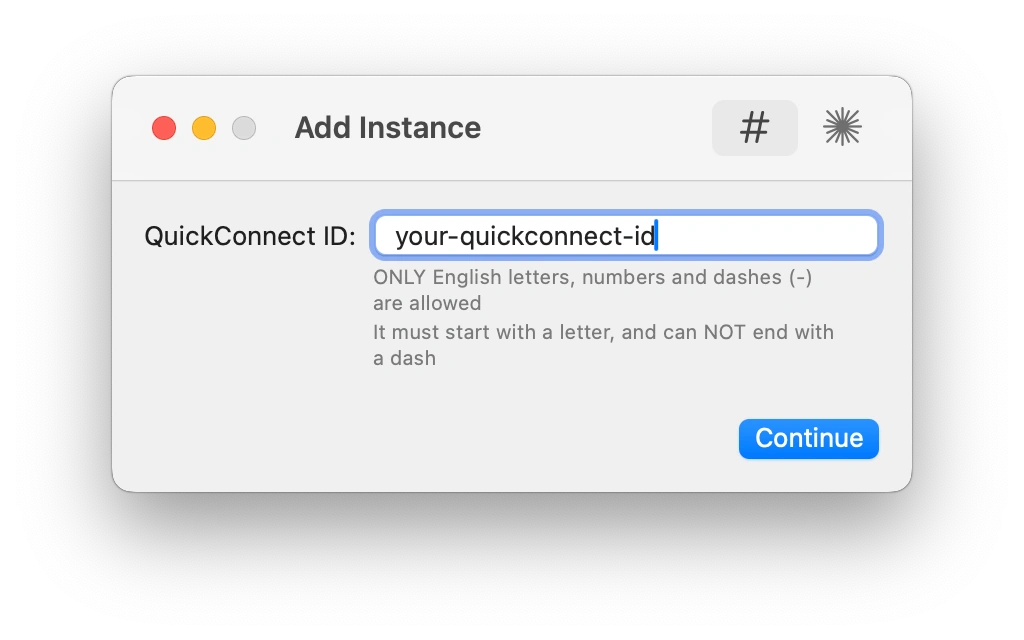
Task: Close the Add Instance window
Action: 164,128
